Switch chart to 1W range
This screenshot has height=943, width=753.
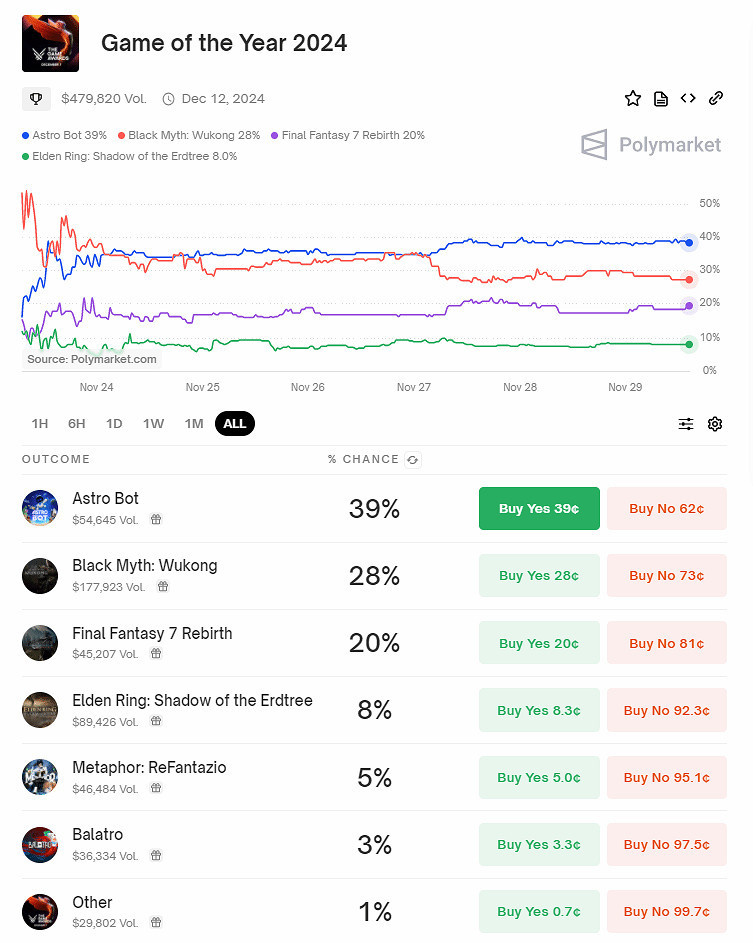pyautogui.click(x=153, y=424)
